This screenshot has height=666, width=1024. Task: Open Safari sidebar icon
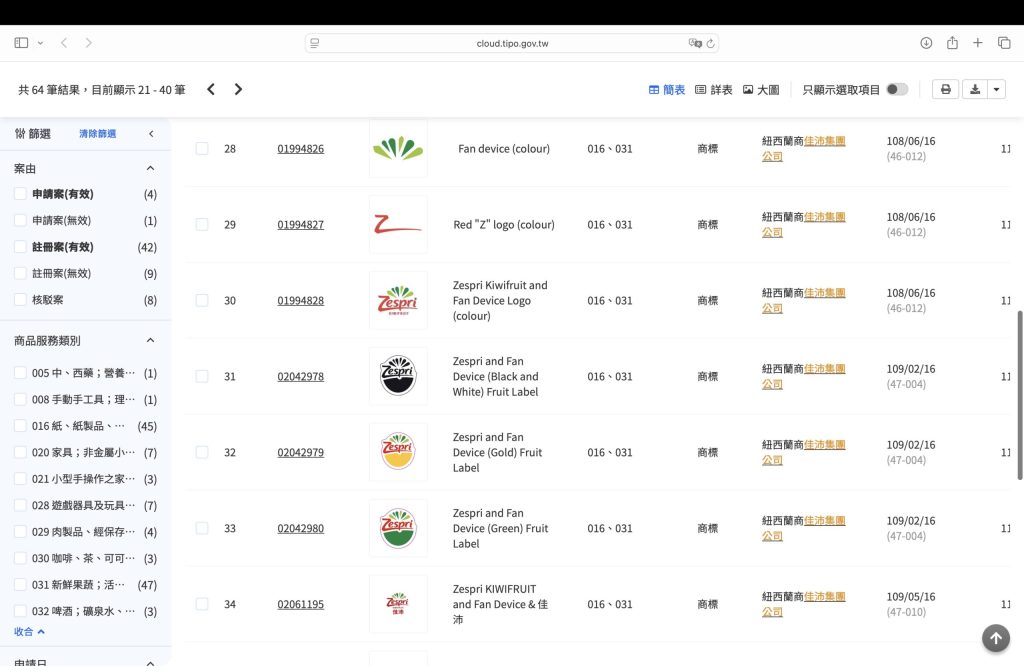click(x=21, y=43)
